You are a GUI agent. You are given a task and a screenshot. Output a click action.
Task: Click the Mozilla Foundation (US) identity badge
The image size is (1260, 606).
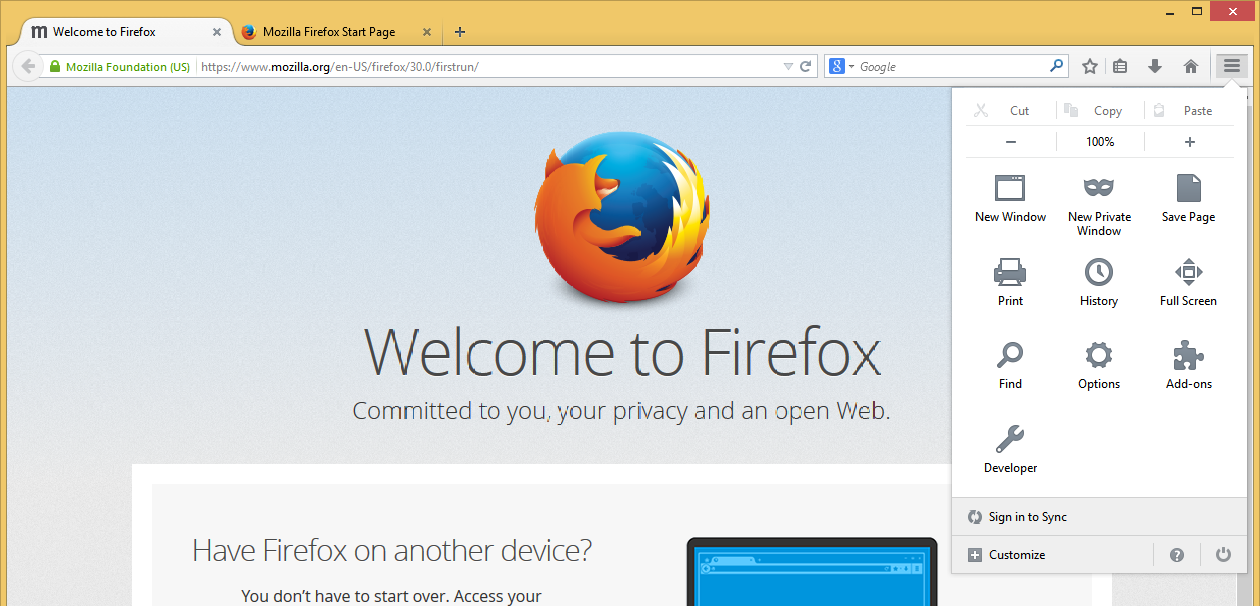(119, 67)
